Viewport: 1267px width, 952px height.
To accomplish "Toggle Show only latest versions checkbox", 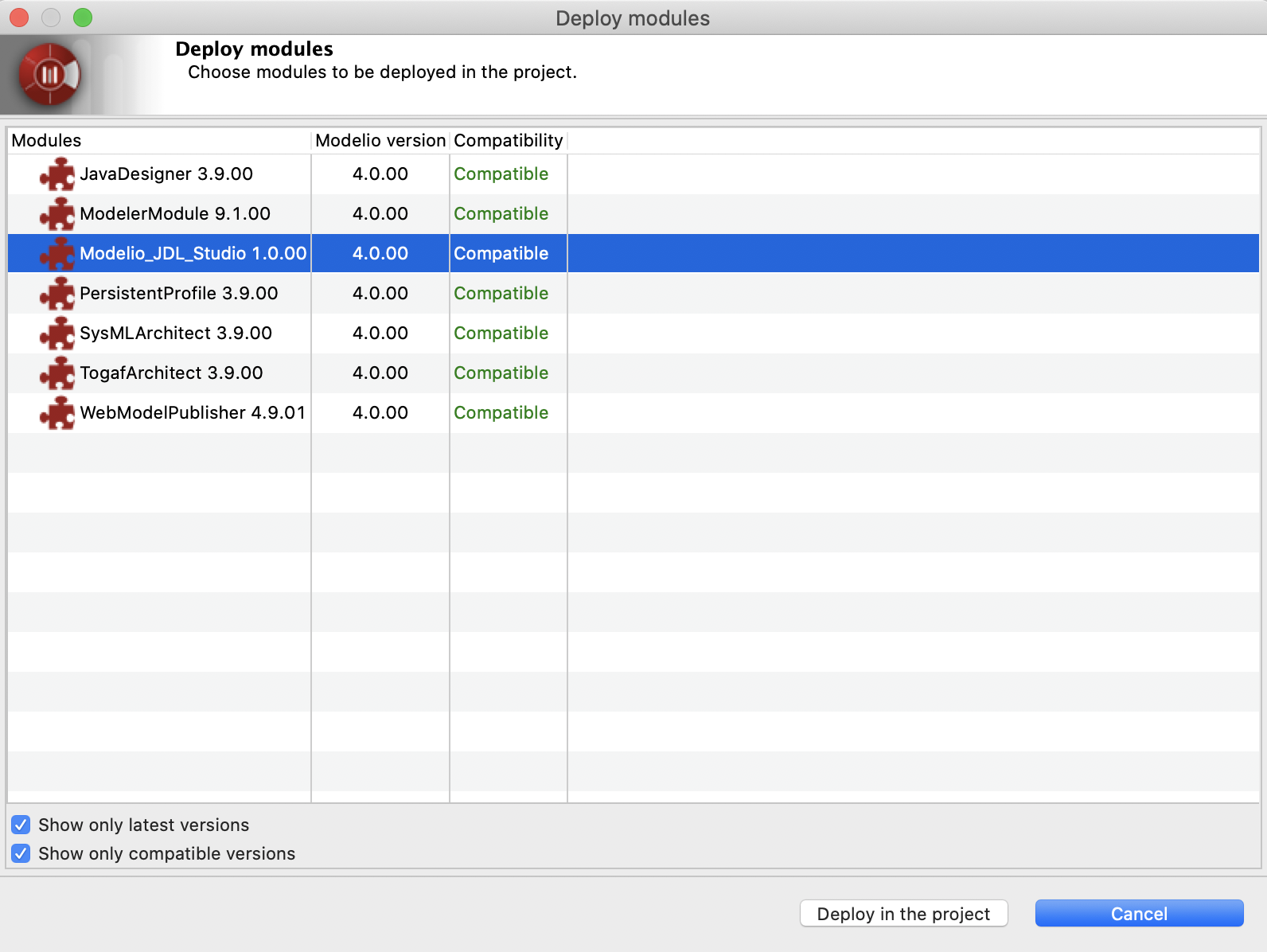I will click(x=21, y=825).
